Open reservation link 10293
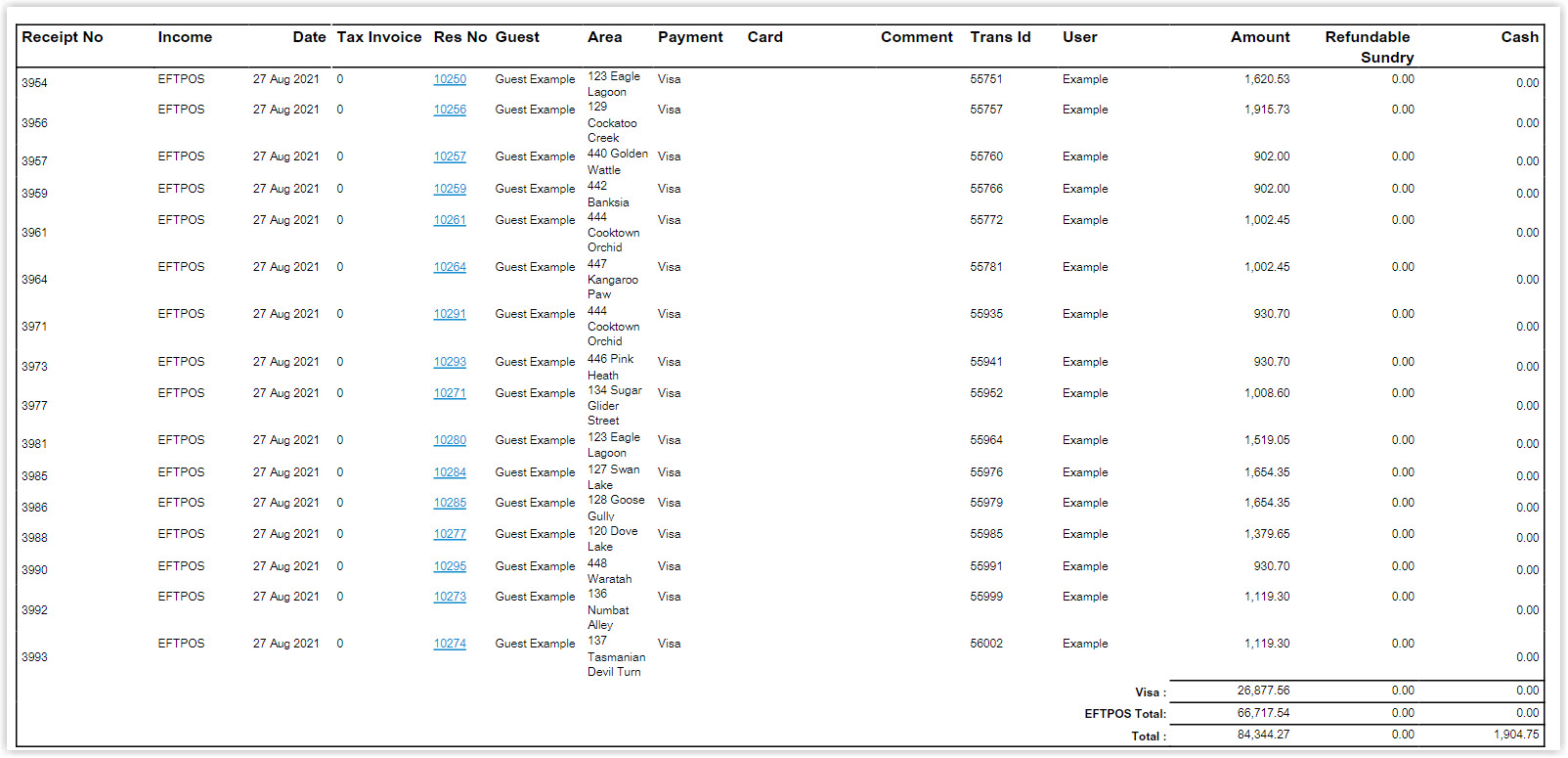The height and width of the screenshot is (758, 1568). (450, 362)
